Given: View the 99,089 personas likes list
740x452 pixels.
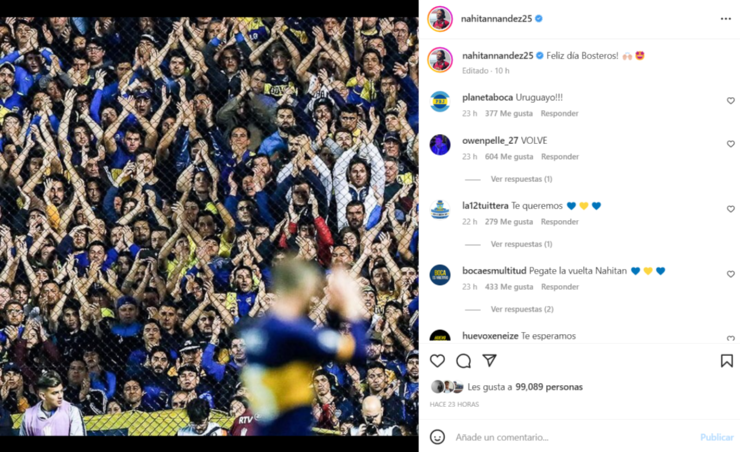Looking at the screenshot, I should 549,387.
